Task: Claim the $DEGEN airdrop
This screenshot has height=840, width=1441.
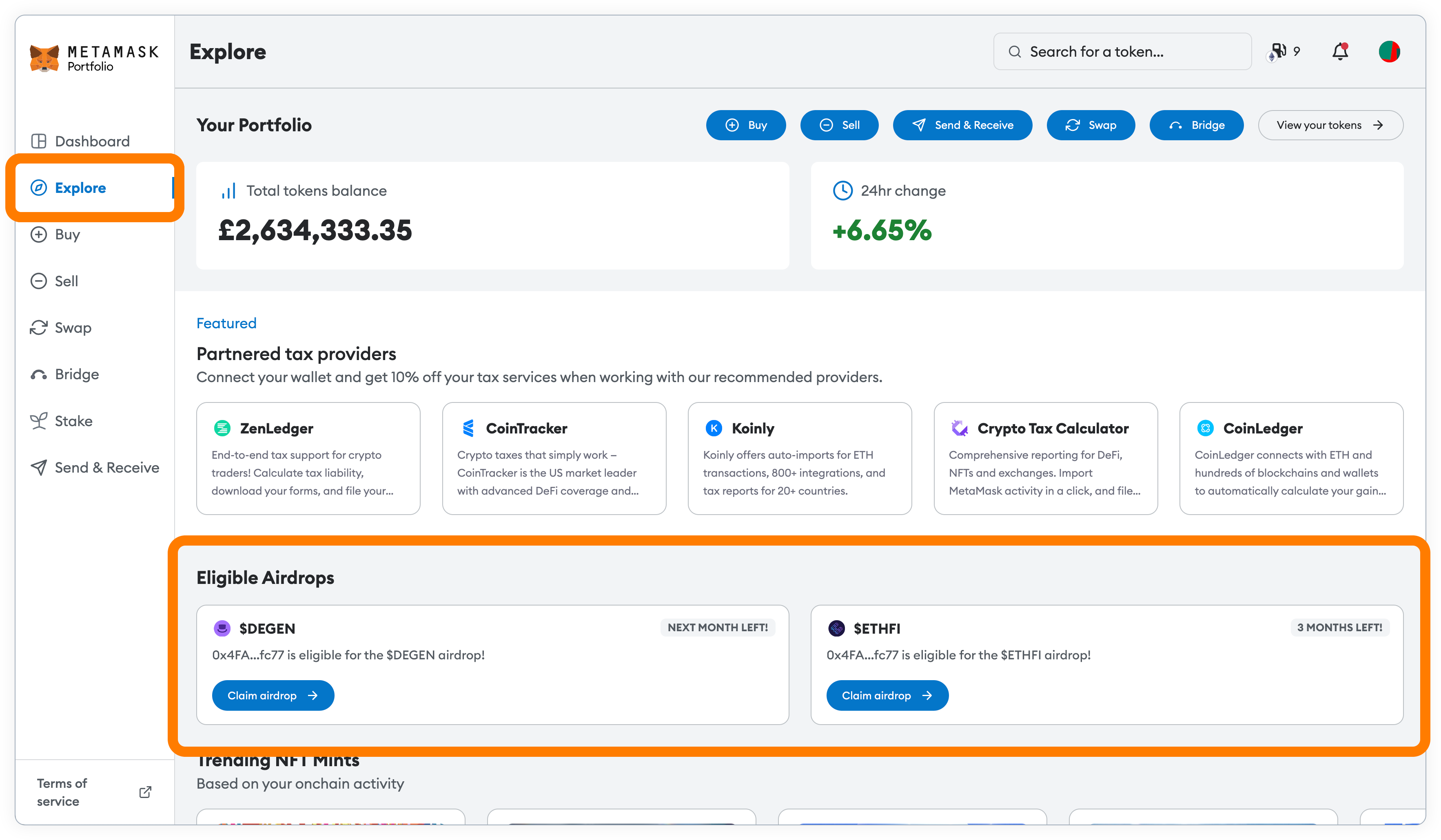Action: (x=273, y=695)
